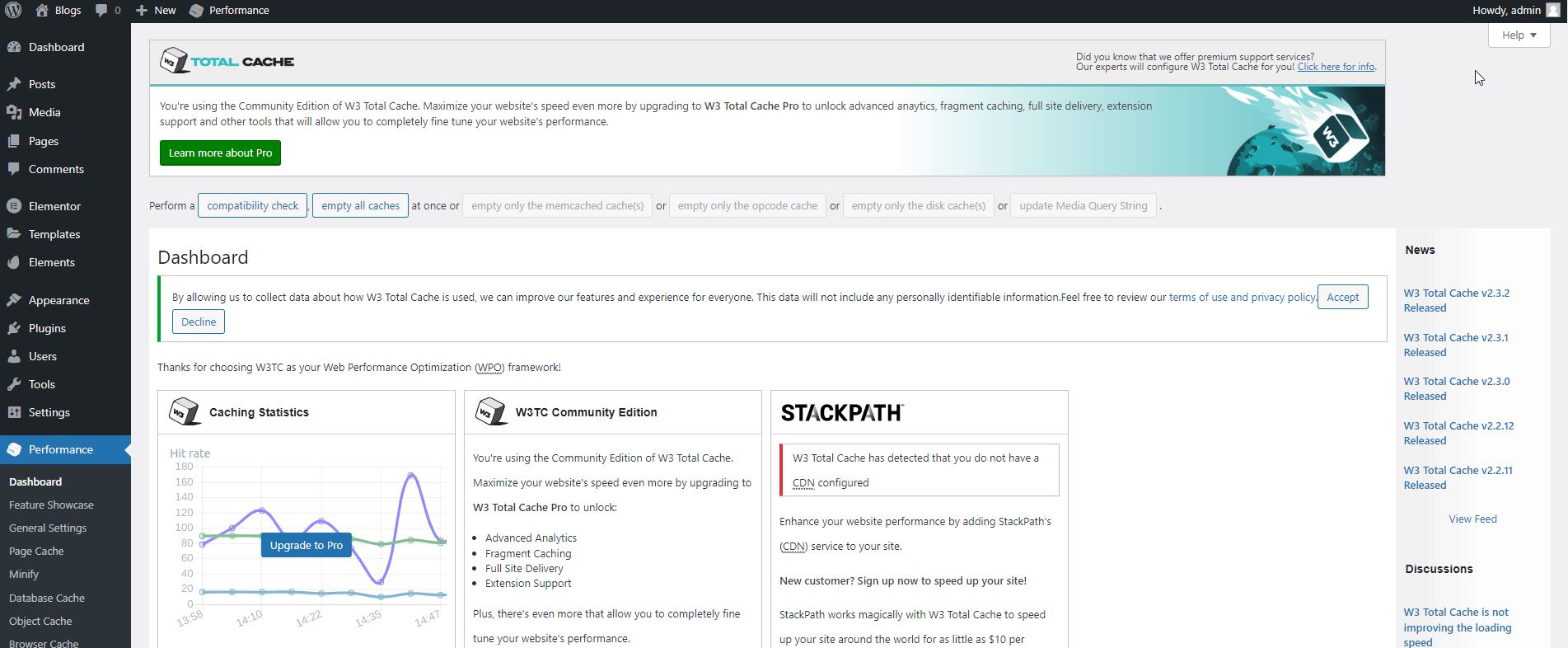Open Object Cache submenu item
This screenshot has height=648, width=1568.
coord(40,621)
